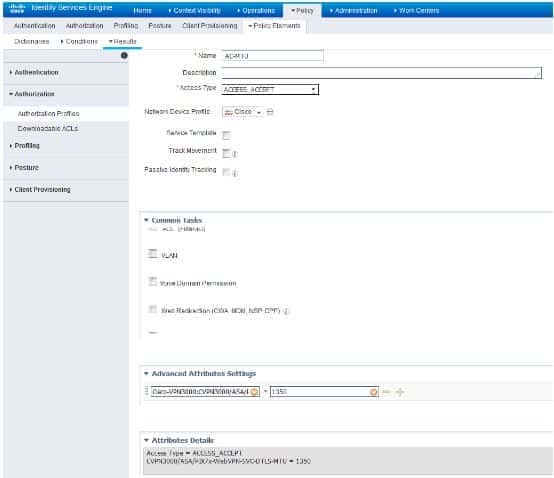Check the Web Redirection option

click(152, 309)
